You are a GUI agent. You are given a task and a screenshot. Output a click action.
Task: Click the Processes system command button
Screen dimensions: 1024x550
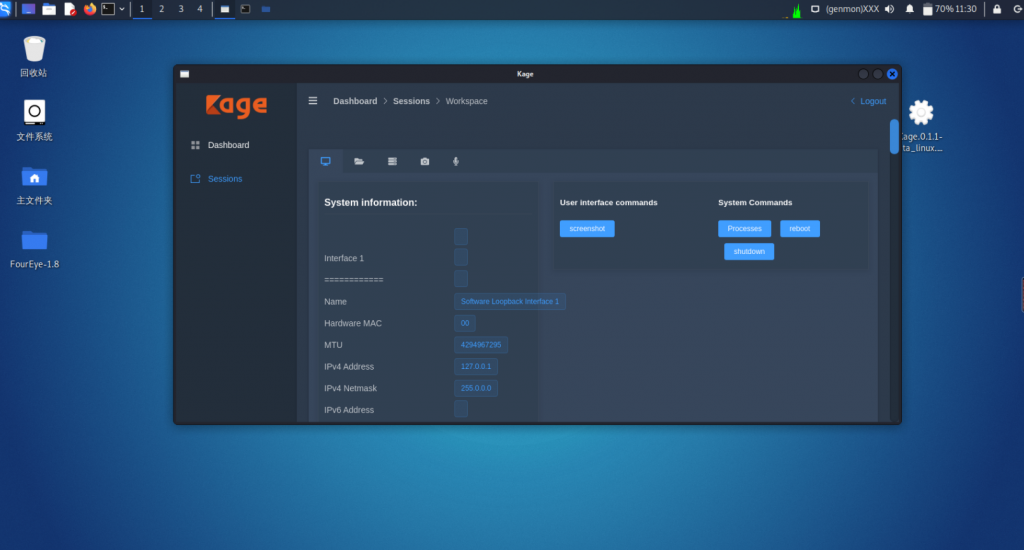744,229
